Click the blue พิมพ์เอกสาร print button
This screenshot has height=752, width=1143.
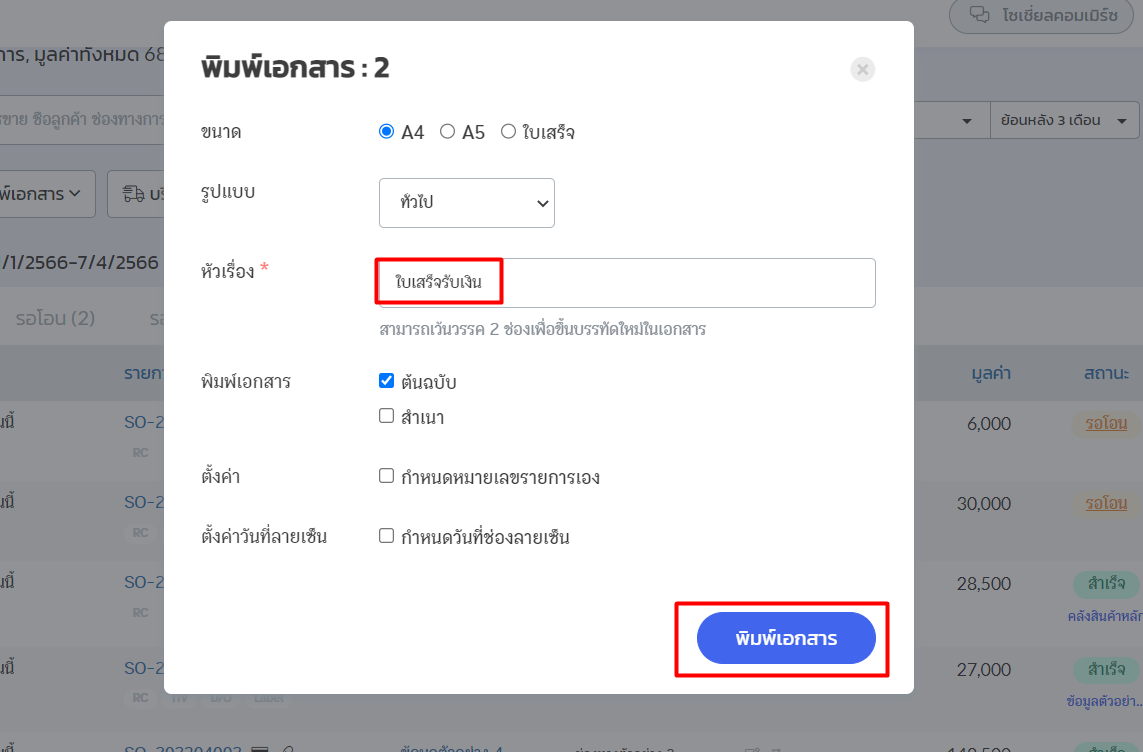[786, 638]
